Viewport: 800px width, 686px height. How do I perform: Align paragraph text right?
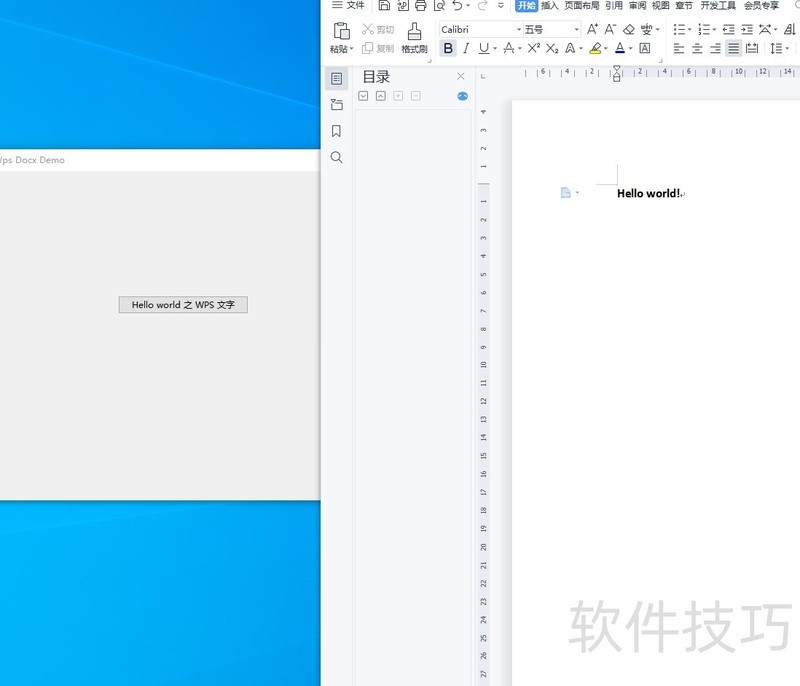715,48
